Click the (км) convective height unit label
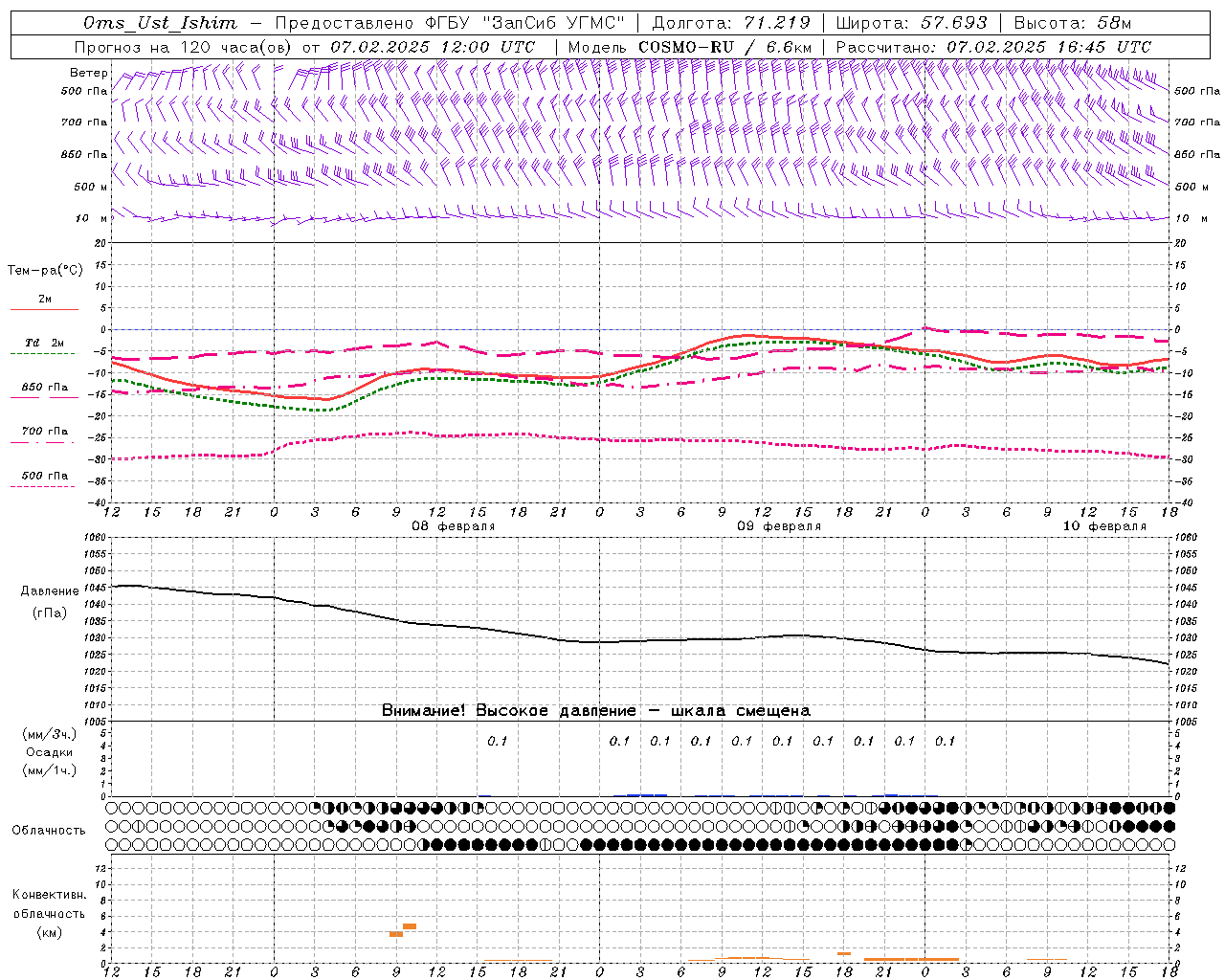This screenshot has width=1225, height=980. click(50, 932)
